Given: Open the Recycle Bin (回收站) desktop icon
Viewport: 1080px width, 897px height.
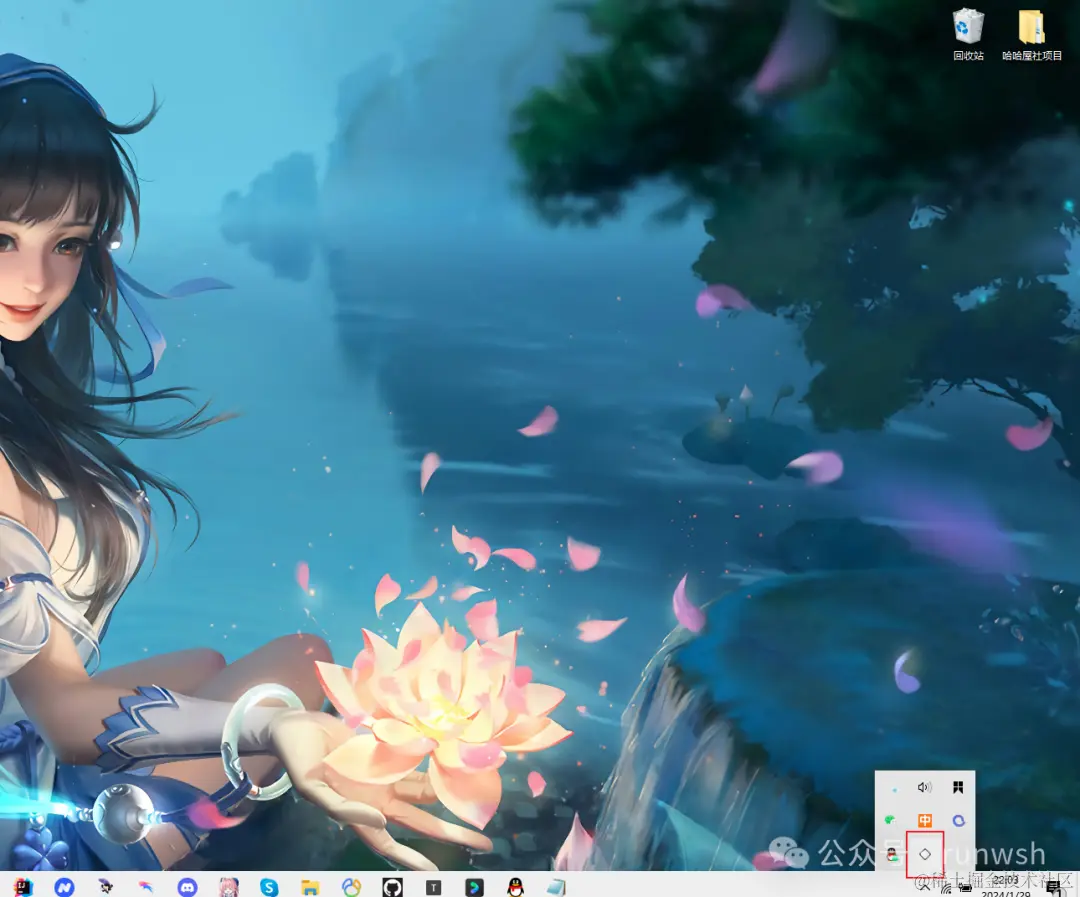Looking at the screenshot, I should pyautogui.click(x=968, y=34).
